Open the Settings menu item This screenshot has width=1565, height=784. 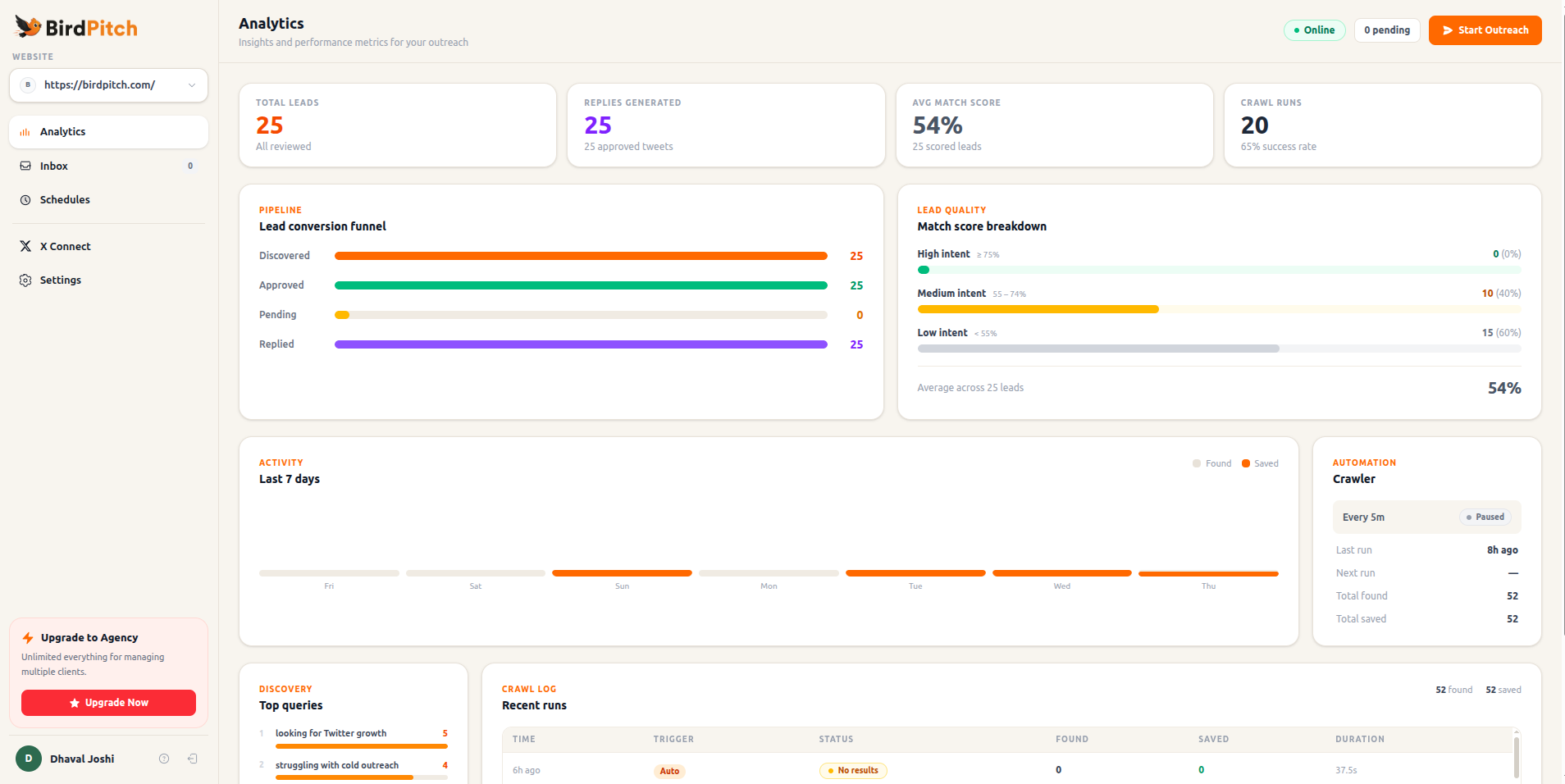click(108, 280)
